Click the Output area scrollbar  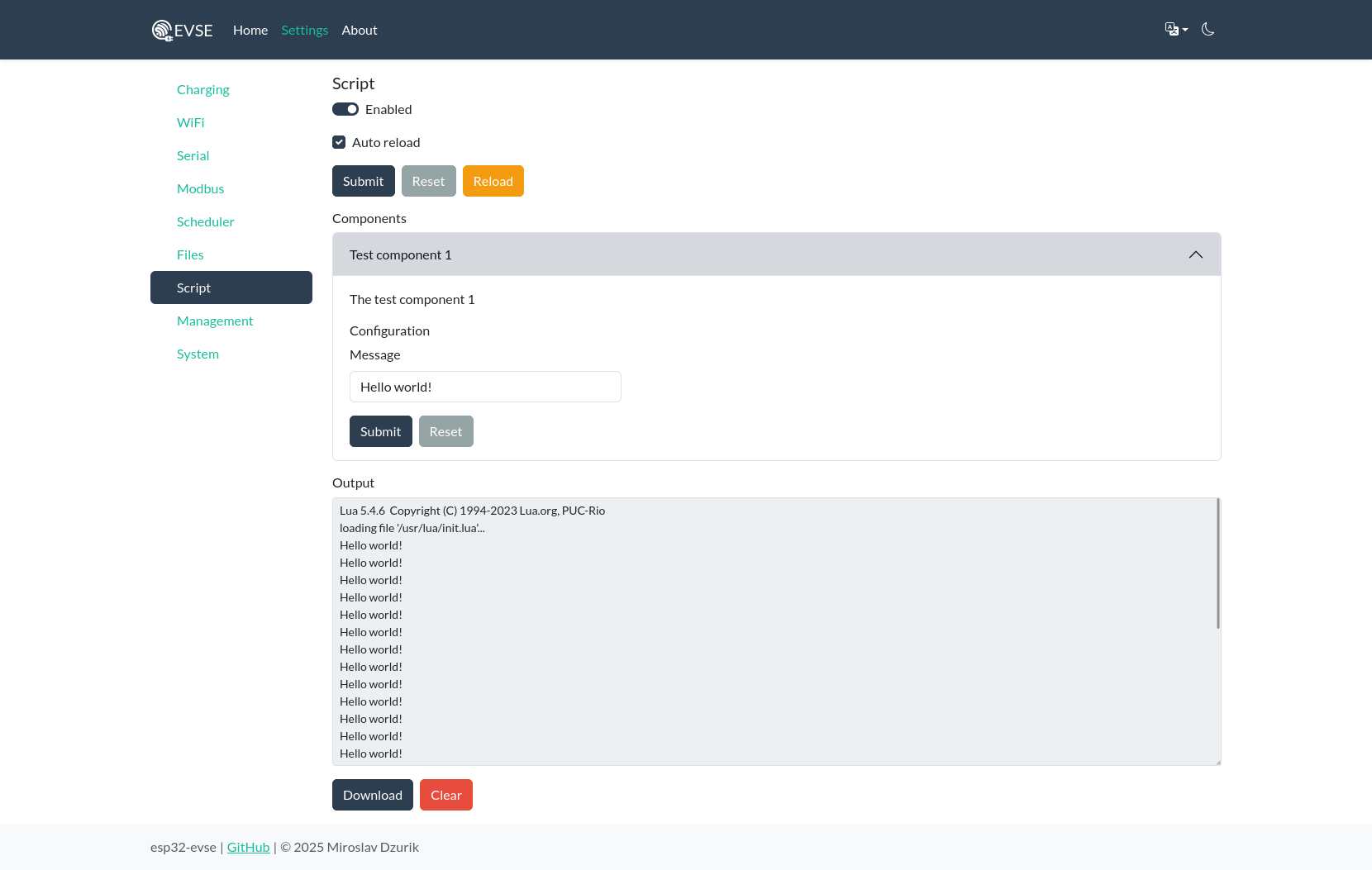pyautogui.click(x=1218, y=563)
